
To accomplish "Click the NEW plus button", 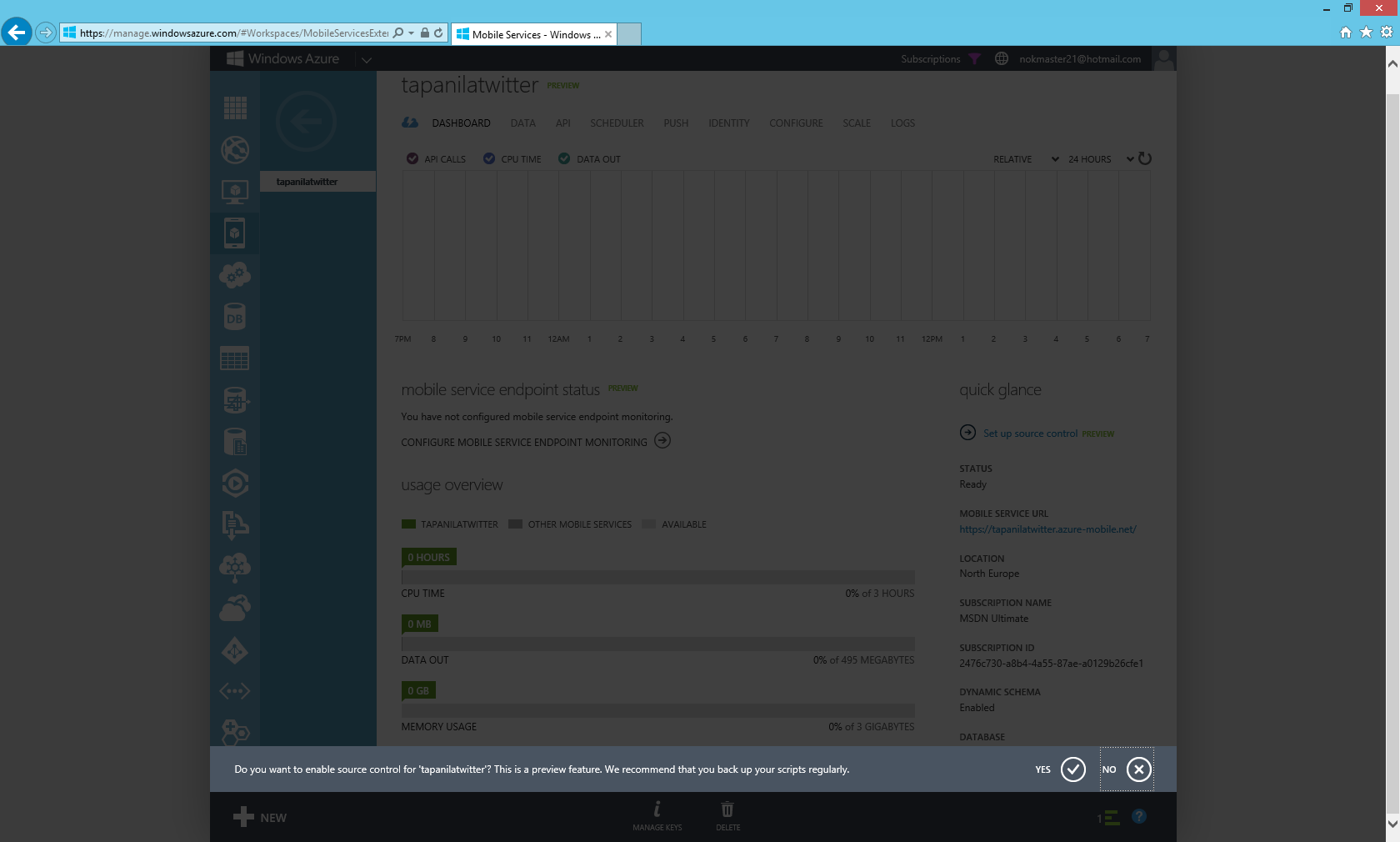I will point(260,817).
